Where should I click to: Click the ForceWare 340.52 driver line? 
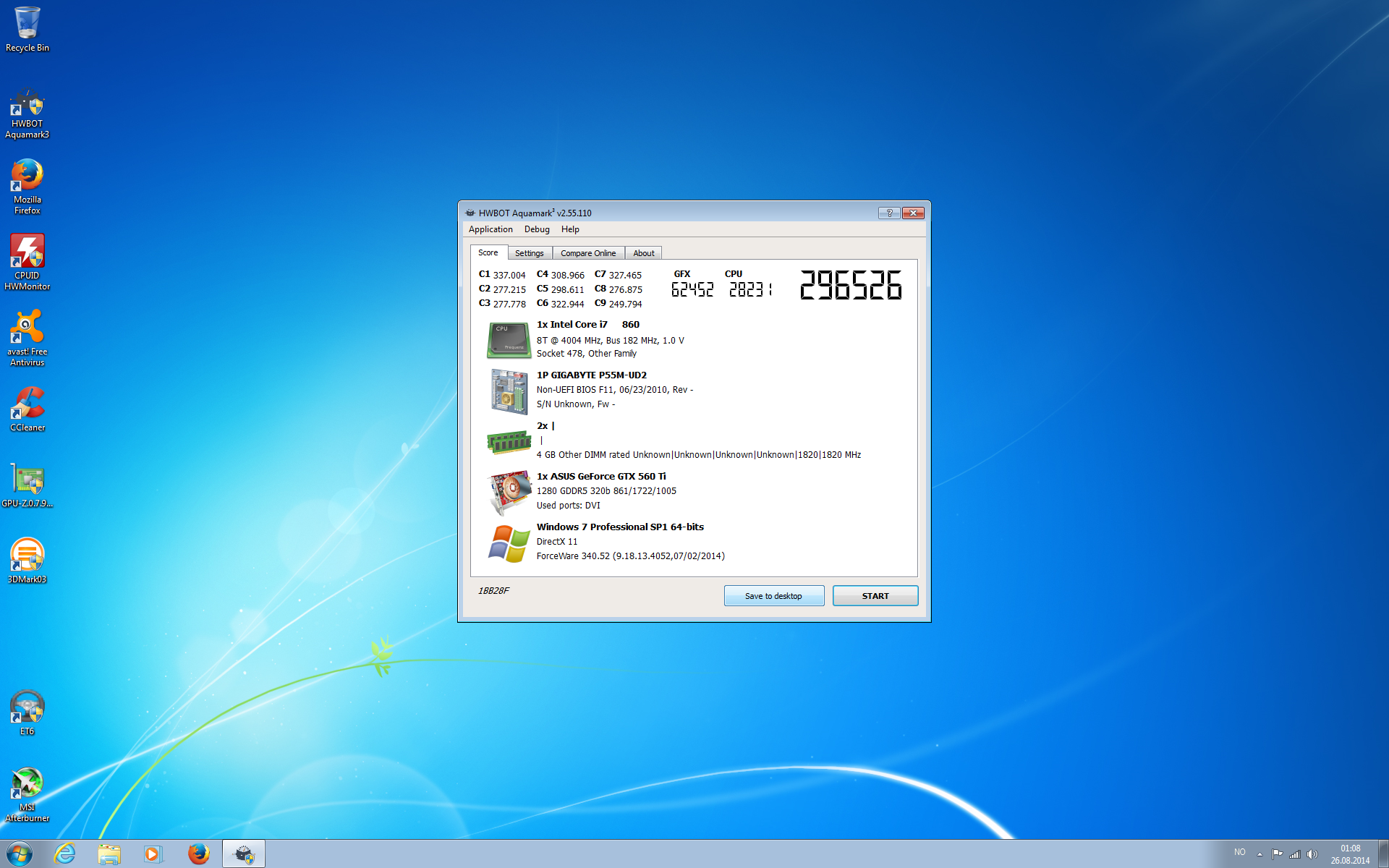(630, 556)
